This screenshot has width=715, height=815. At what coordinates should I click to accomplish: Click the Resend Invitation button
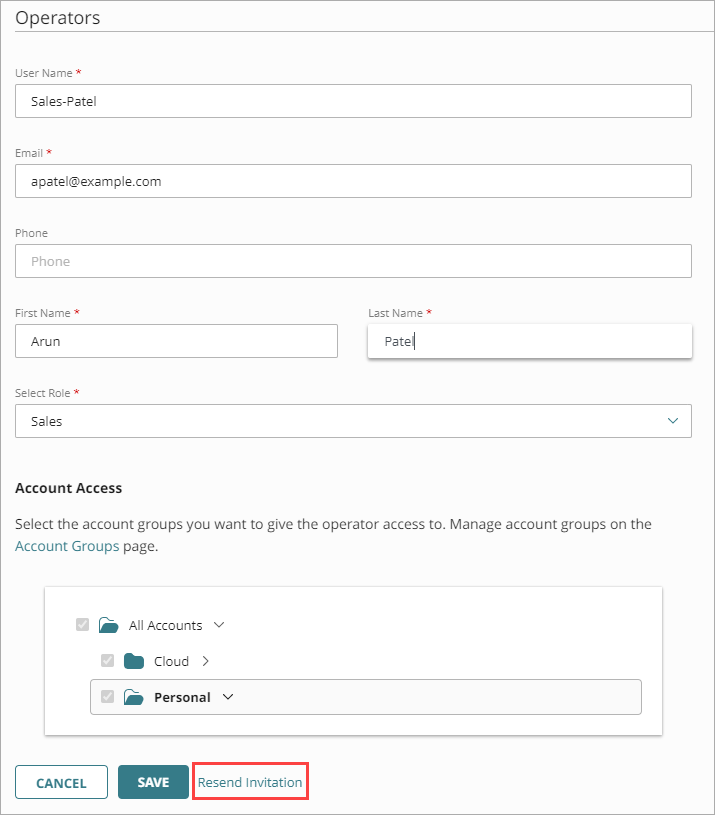coord(250,781)
